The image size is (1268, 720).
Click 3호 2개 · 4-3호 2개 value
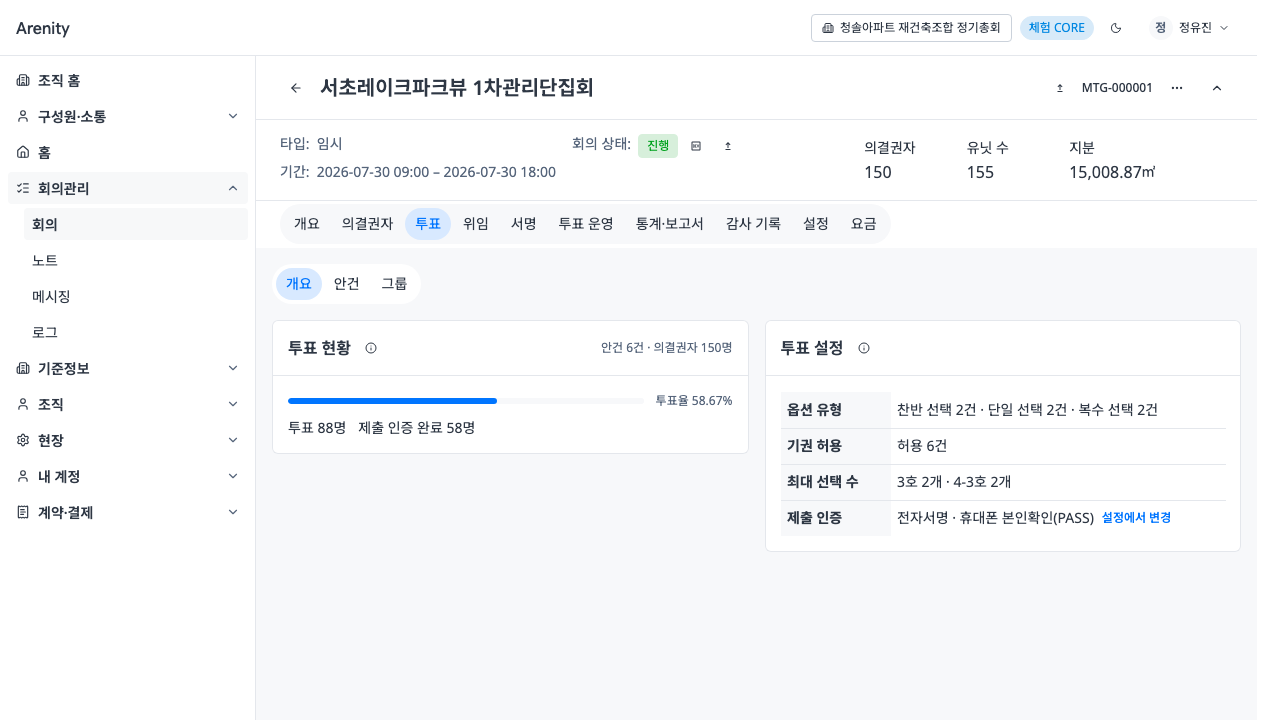[955, 482]
